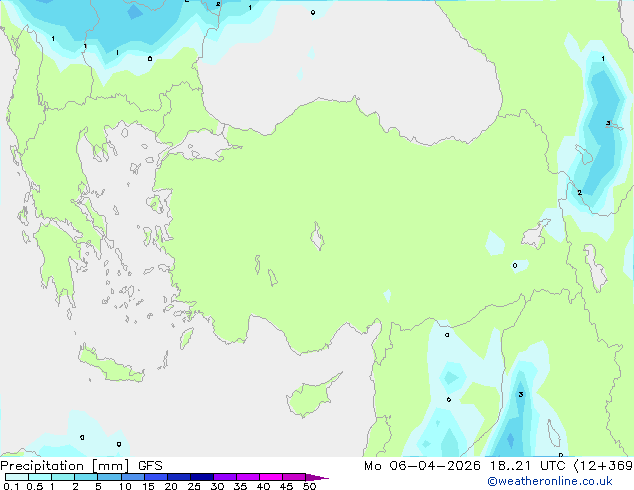Click the '25' legend scale value
This screenshot has height=490, width=634.
coord(194,486)
